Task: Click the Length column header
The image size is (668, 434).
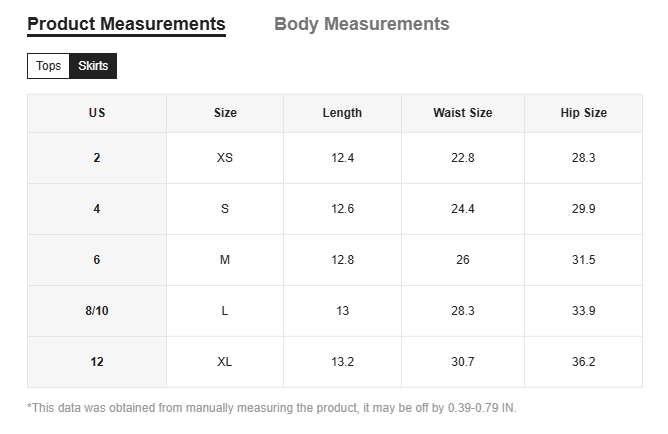Action: click(342, 113)
